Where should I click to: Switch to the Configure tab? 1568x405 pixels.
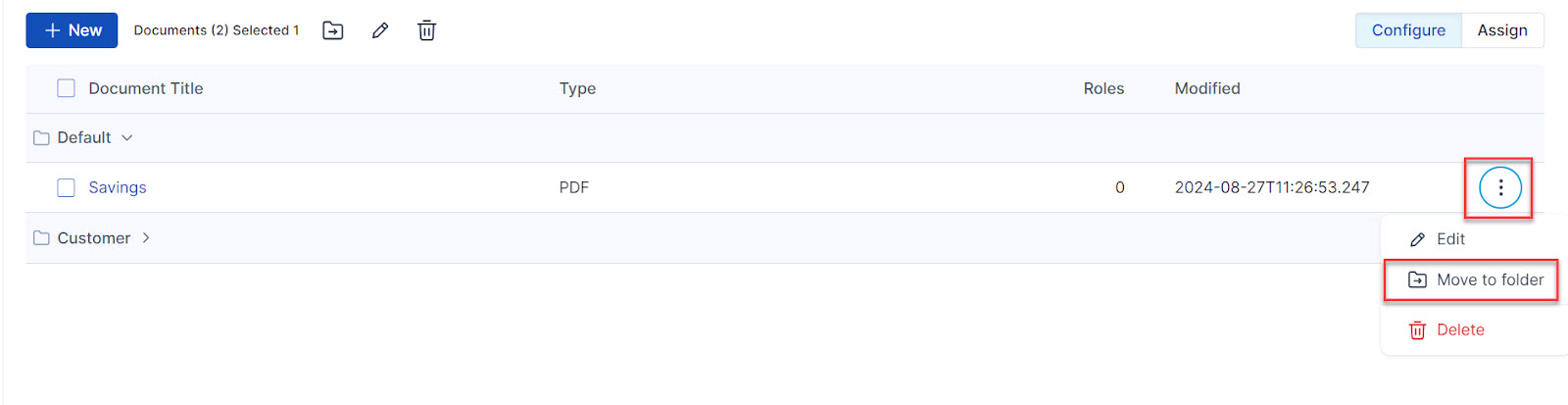(1408, 30)
